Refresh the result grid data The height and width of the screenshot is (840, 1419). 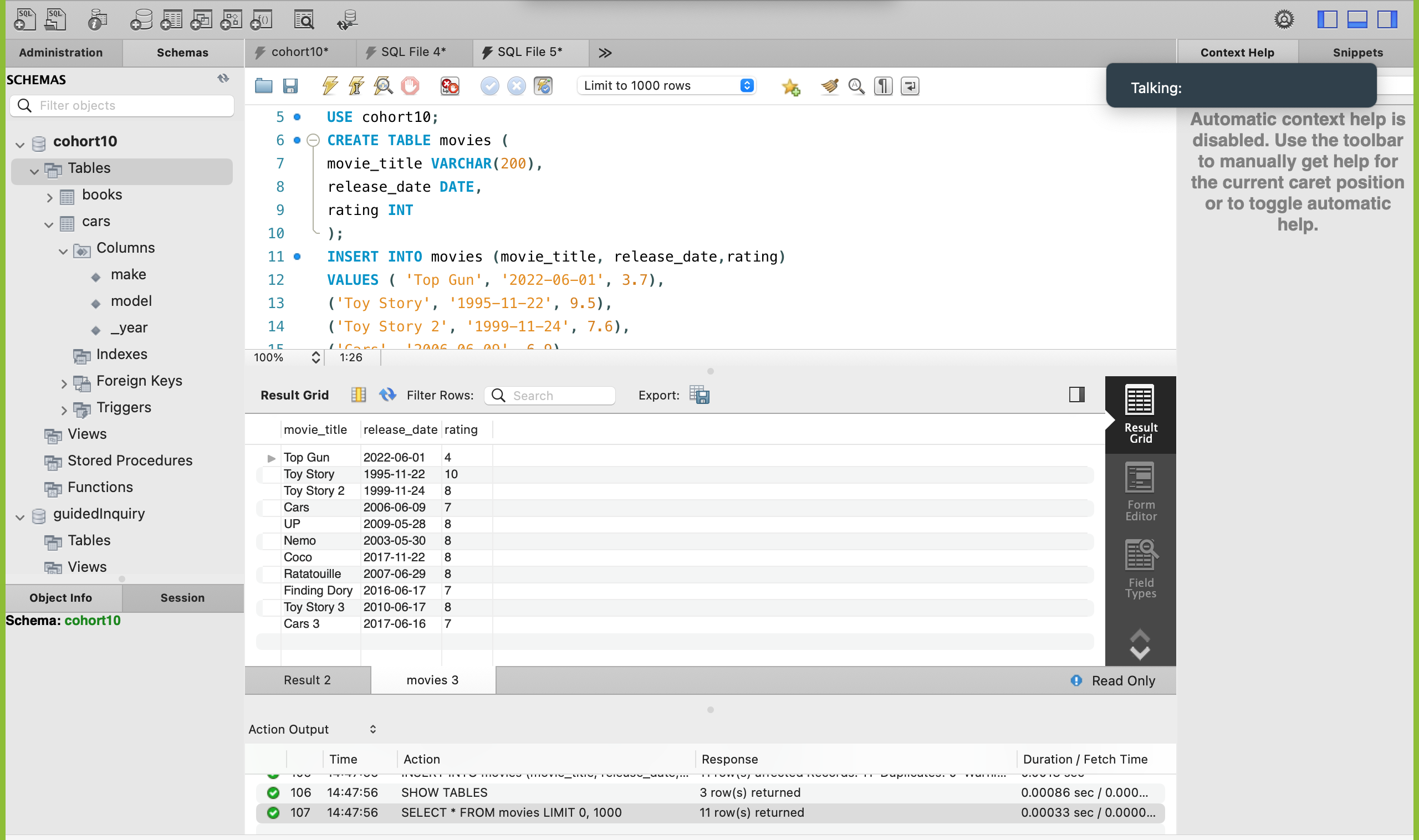tap(388, 395)
